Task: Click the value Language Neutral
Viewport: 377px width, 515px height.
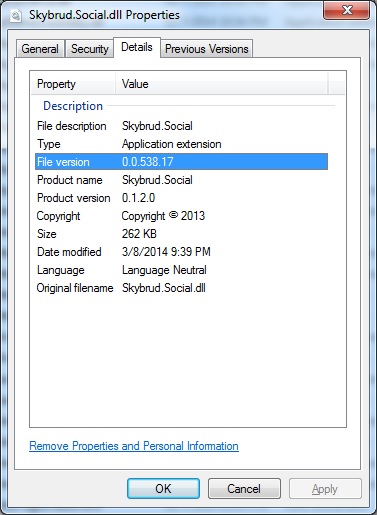Action: 164,270
